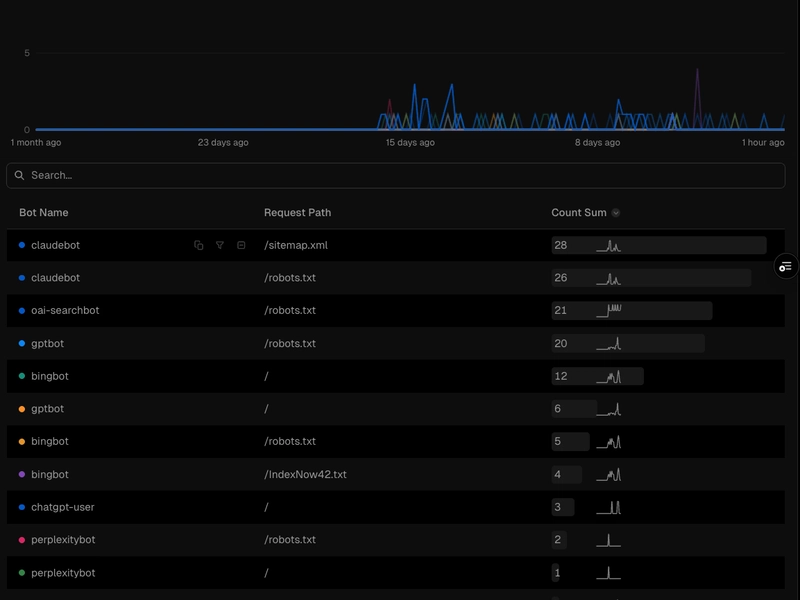Click '15 days ago' axis label
The width and height of the screenshot is (800, 600).
coord(410,143)
